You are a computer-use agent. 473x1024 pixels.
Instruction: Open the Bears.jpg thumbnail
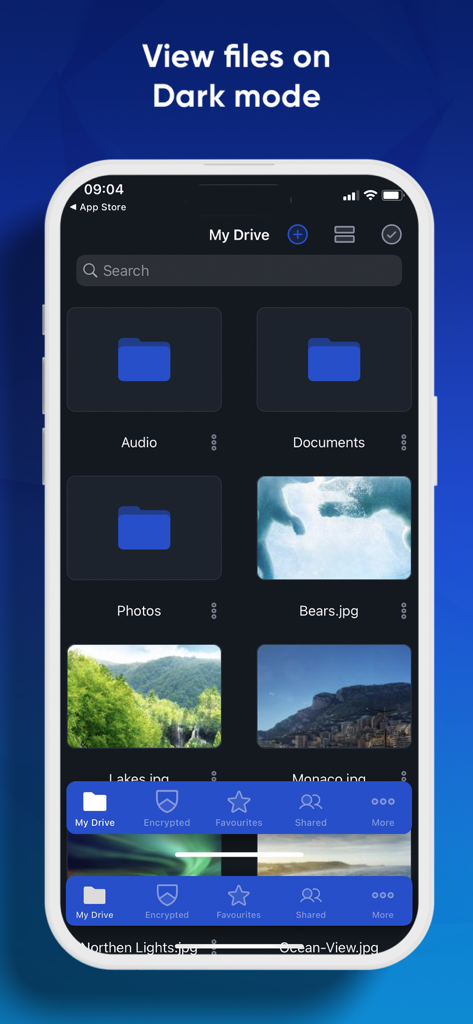(334, 528)
